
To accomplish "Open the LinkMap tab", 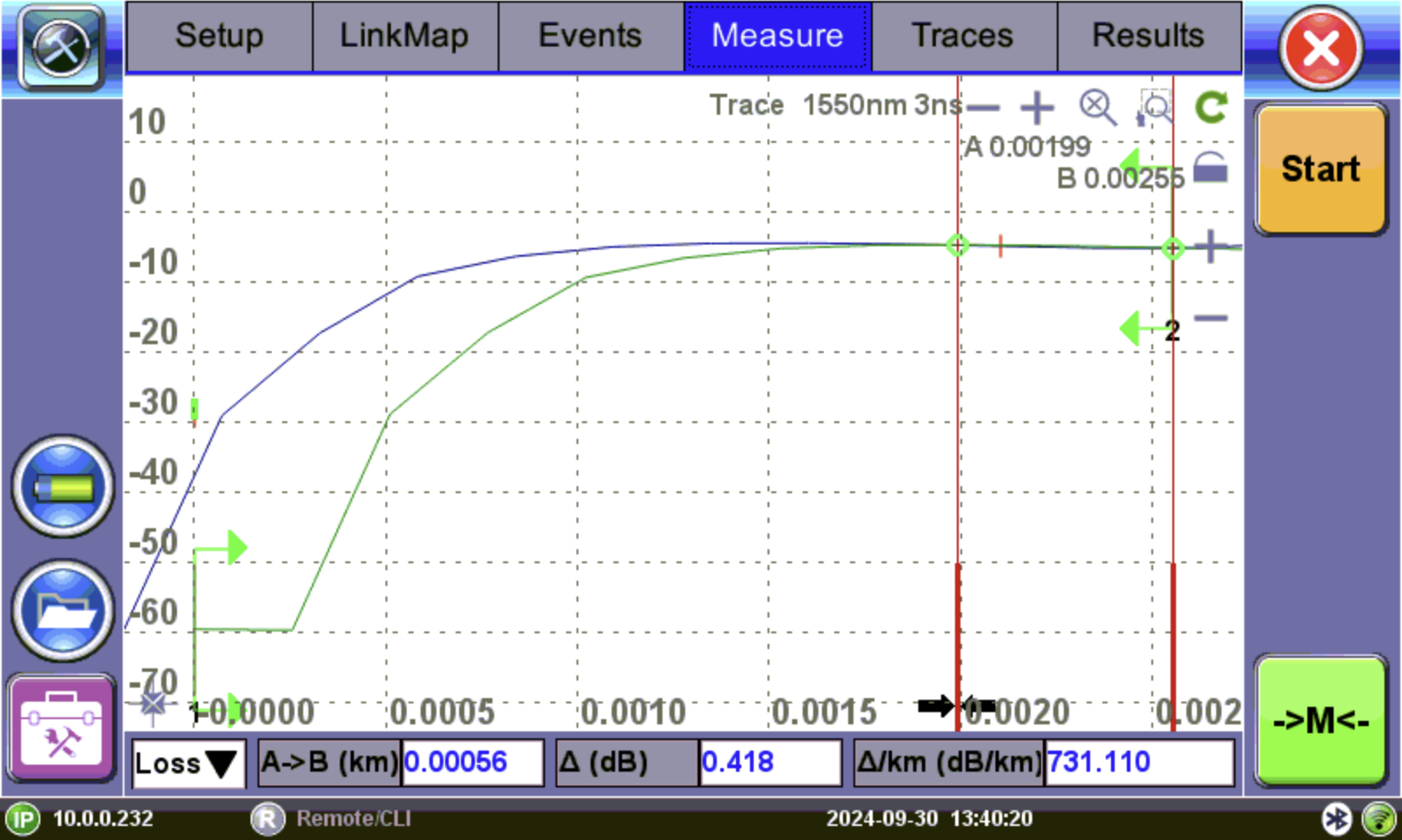I will (x=404, y=36).
